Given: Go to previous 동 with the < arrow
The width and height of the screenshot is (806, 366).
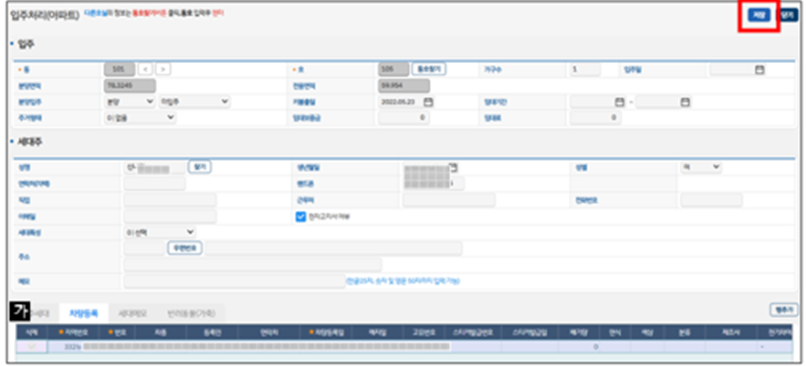Looking at the screenshot, I should coord(145,69).
